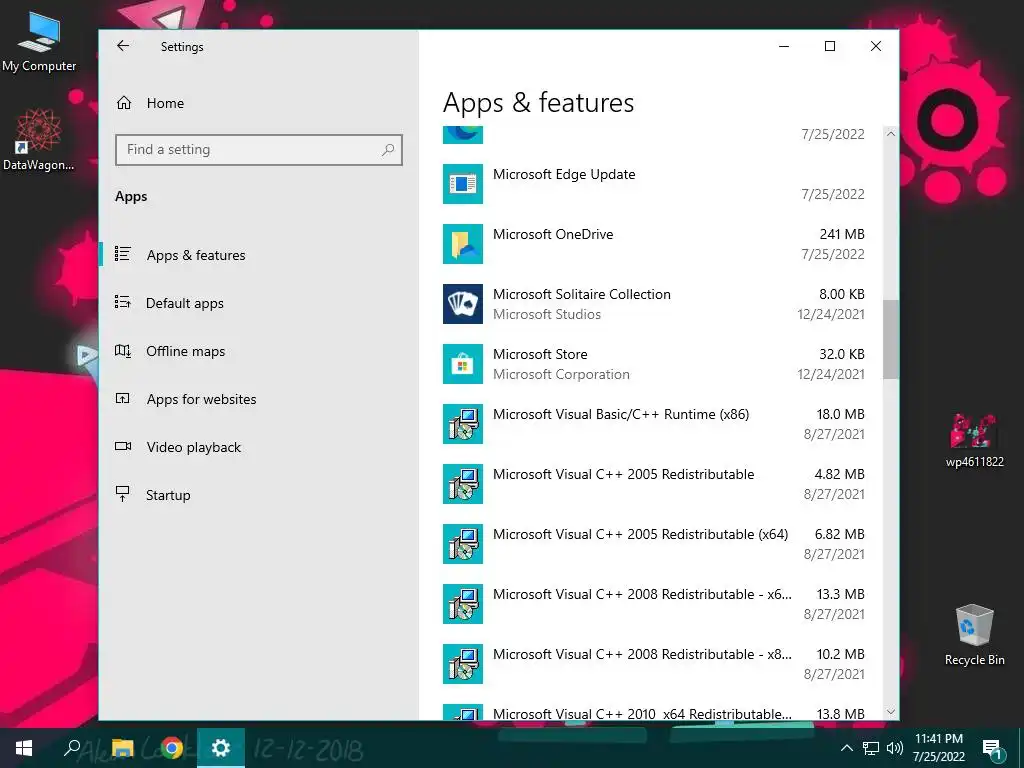Select Microsoft Store entry name

540,355
